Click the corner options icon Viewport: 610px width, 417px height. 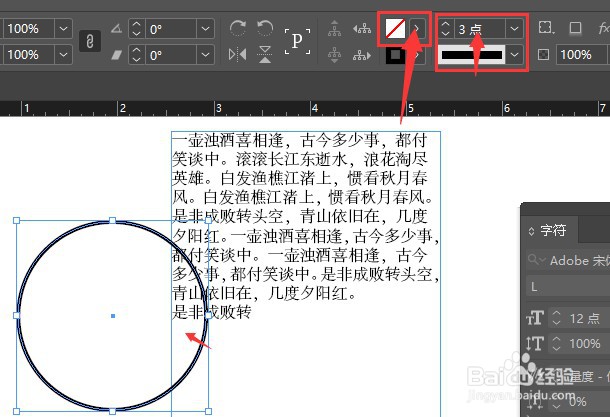[546, 28]
